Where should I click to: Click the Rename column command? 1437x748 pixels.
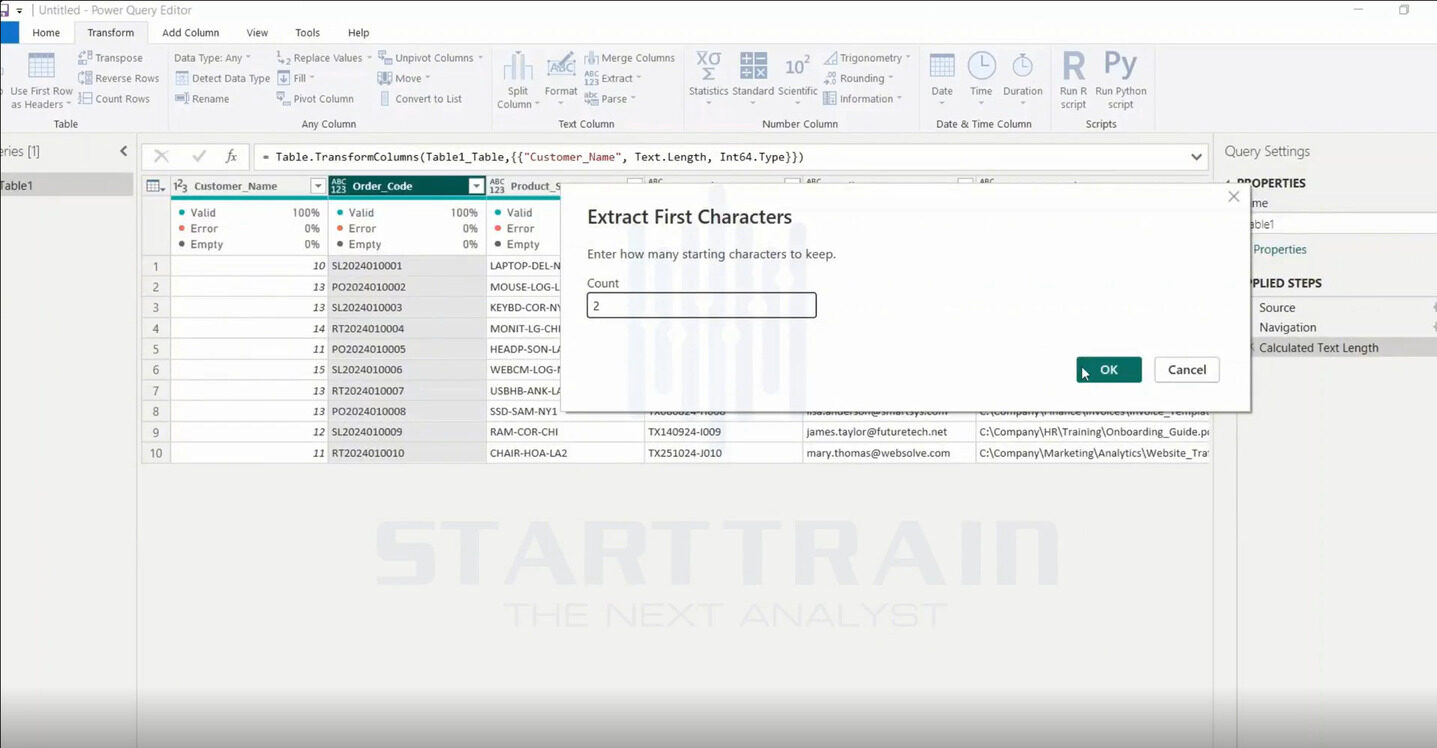pos(202,99)
